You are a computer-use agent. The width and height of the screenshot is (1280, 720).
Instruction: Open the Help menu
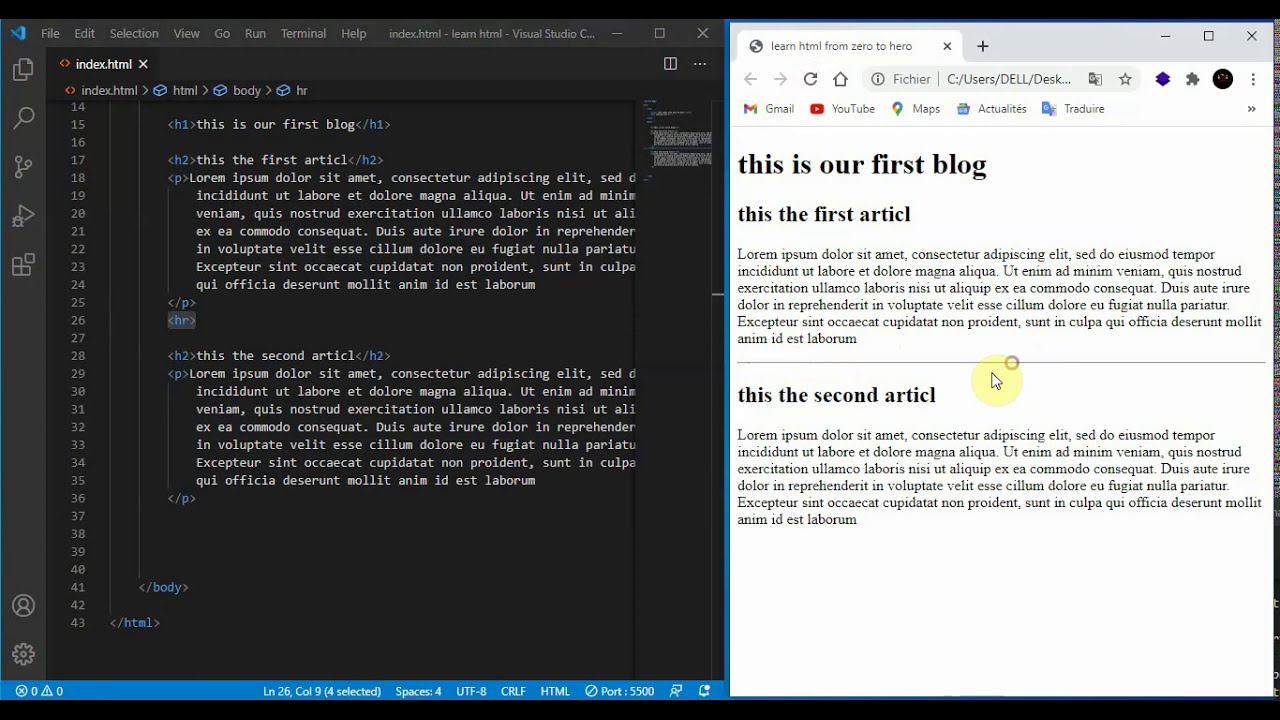pos(354,33)
